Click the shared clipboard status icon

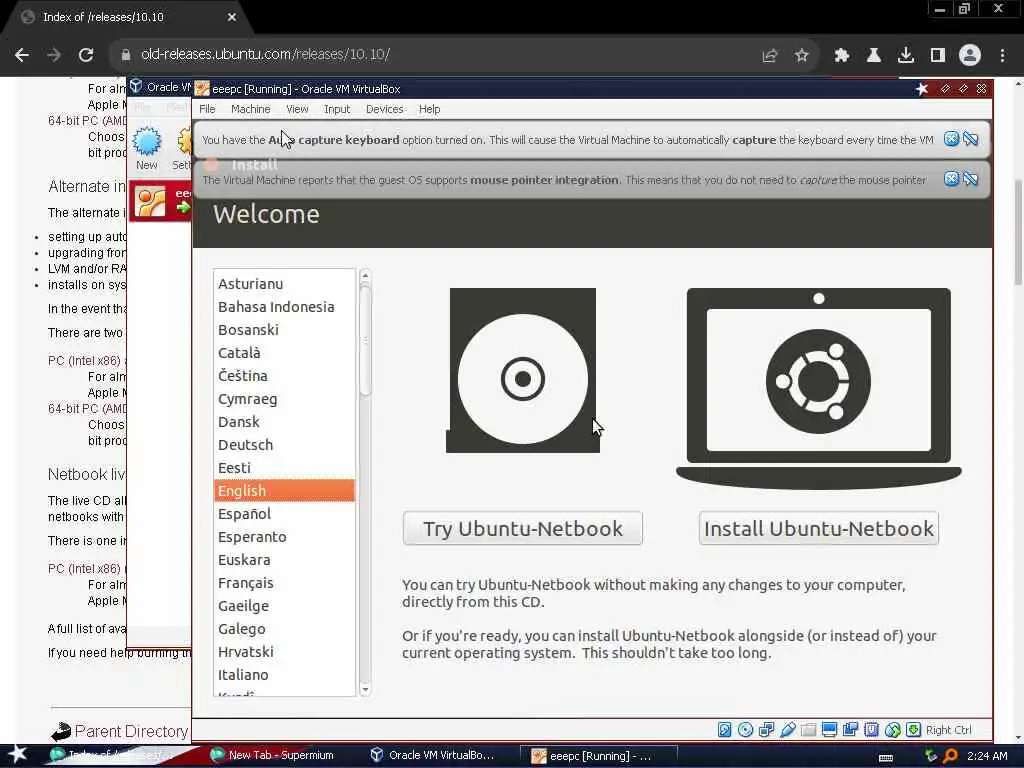pos(850,729)
